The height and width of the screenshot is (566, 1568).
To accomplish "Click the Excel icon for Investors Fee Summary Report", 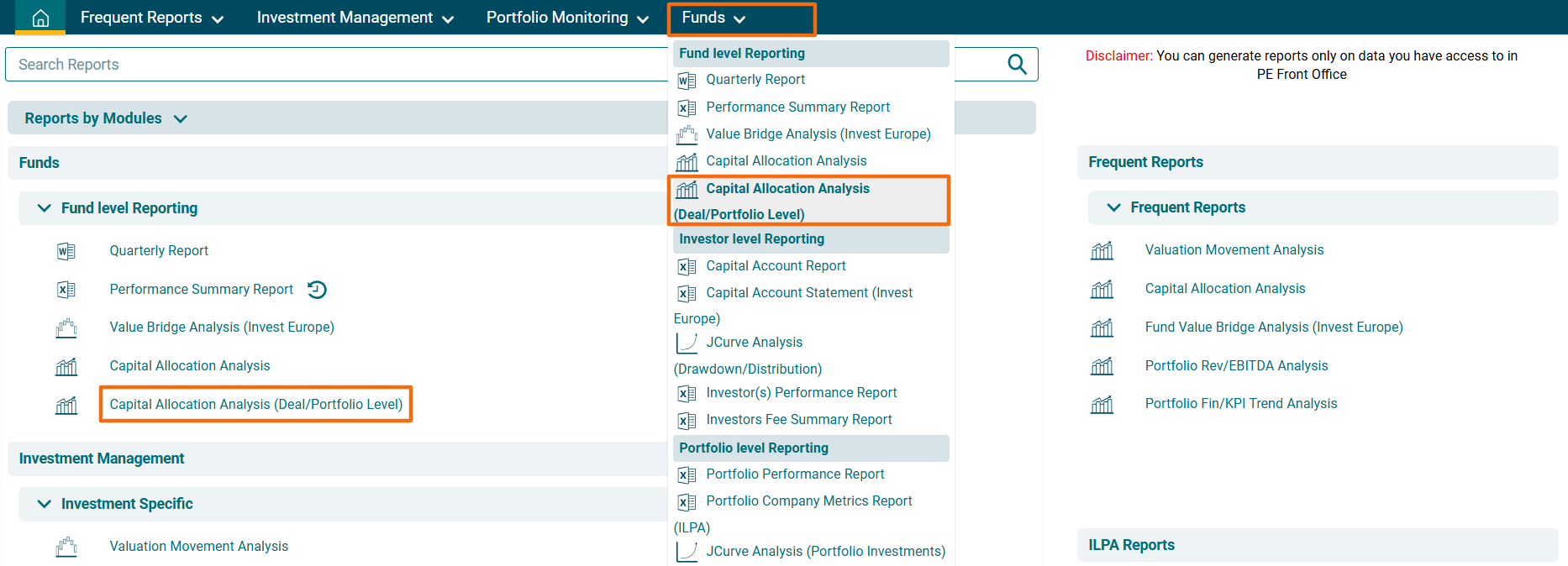I will (687, 420).
